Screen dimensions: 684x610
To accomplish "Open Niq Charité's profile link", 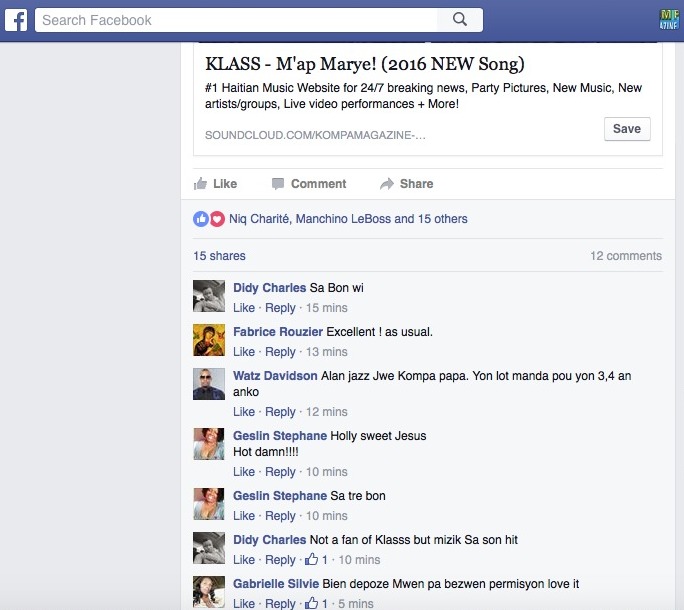I will pos(259,219).
